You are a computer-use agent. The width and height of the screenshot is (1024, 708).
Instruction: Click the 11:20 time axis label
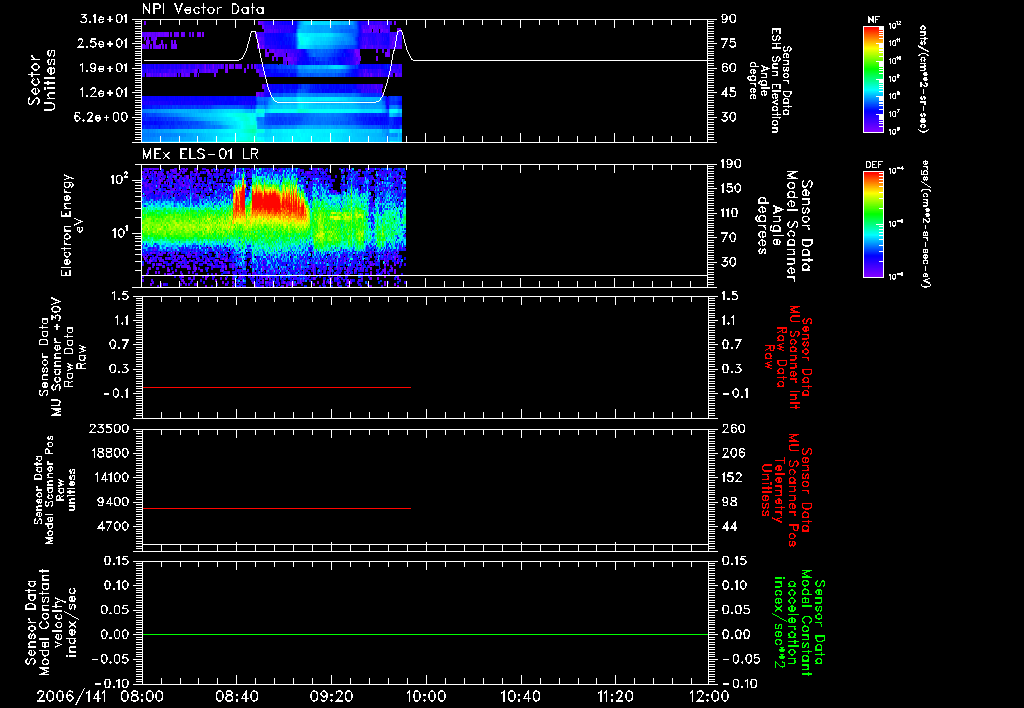click(615, 696)
